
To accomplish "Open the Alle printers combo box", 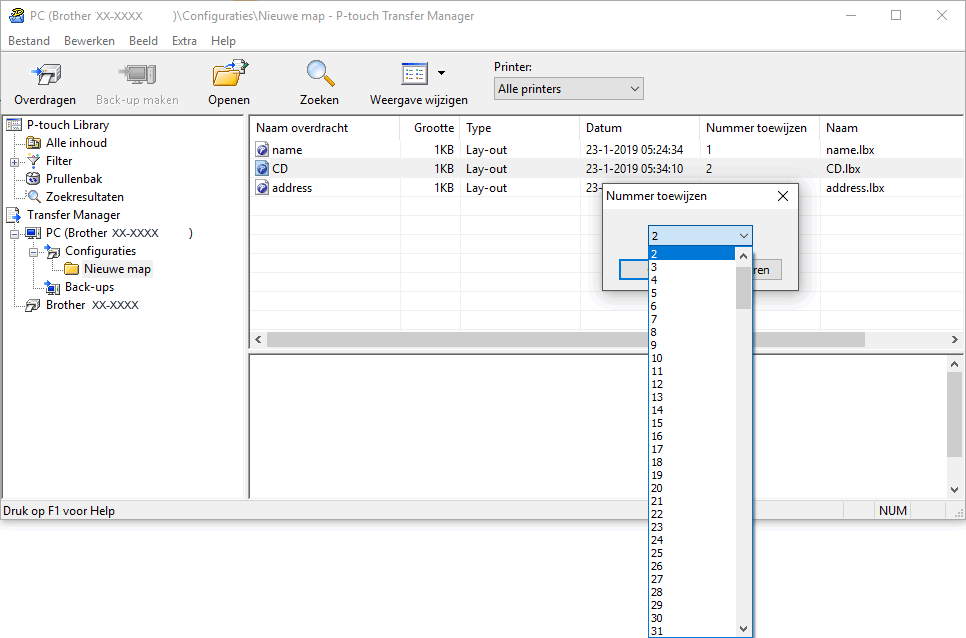I will coord(569,89).
